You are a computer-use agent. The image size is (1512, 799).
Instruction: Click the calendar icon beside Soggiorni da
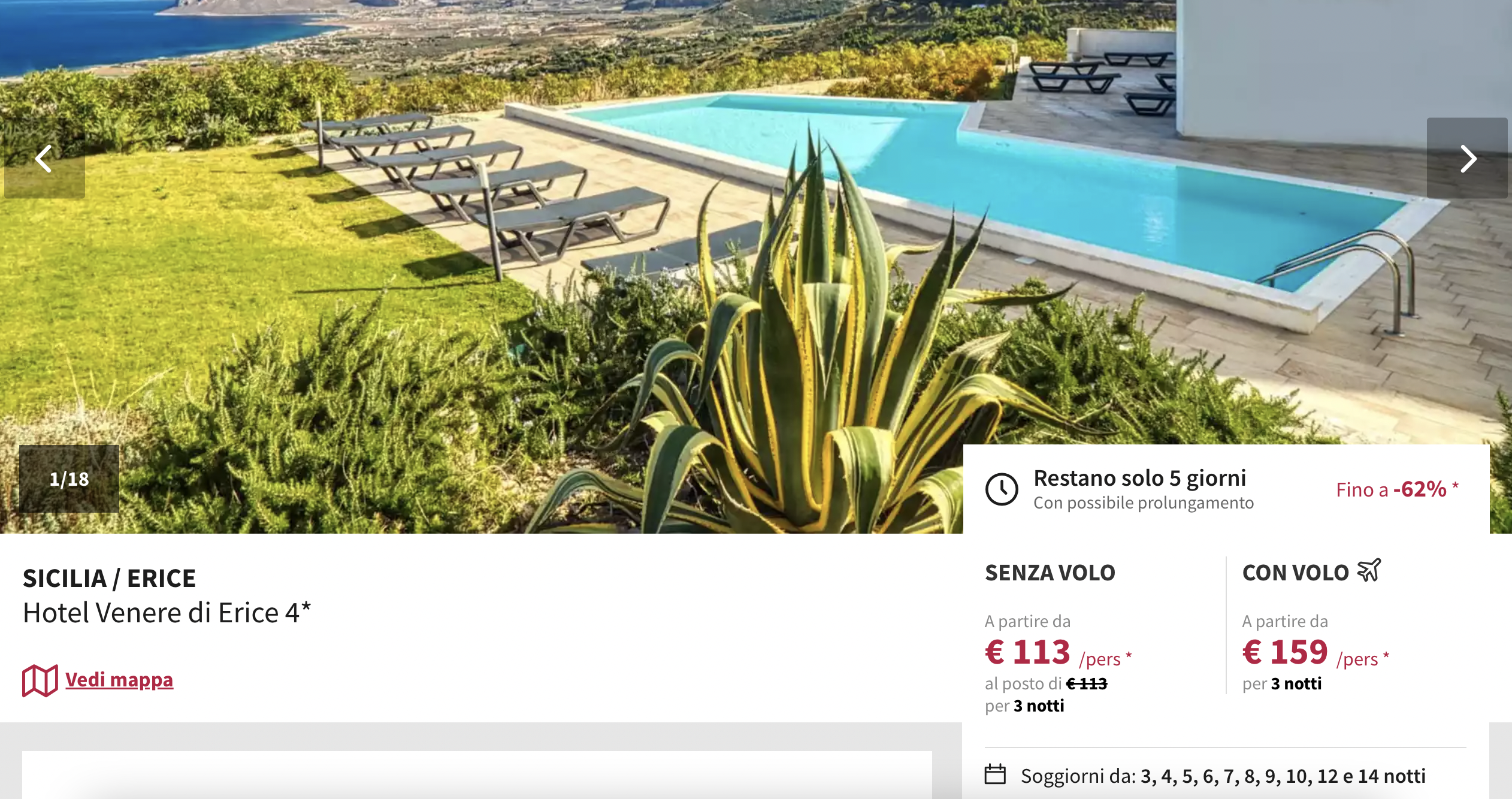(995, 774)
